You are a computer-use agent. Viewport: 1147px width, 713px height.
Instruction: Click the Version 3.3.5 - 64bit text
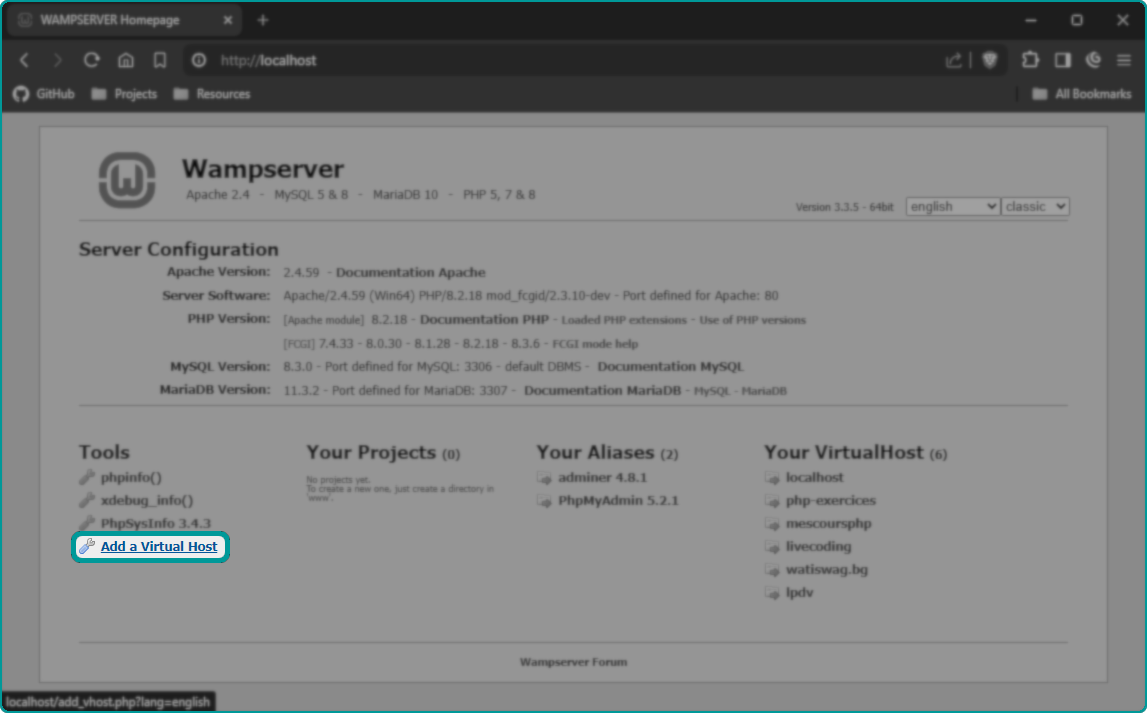[x=844, y=207]
